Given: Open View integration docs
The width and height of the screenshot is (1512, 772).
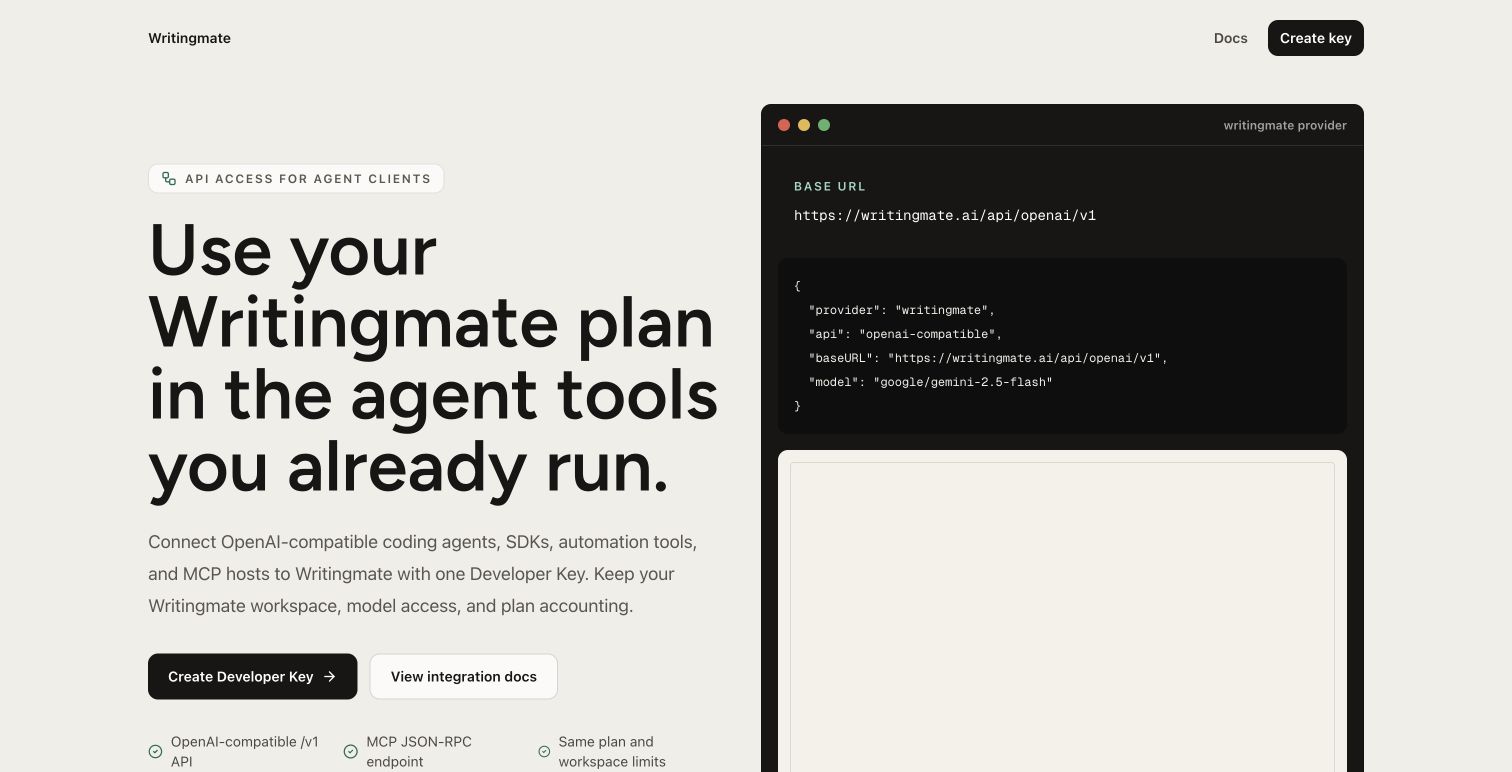Looking at the screenshot, I should pos(463,677).
